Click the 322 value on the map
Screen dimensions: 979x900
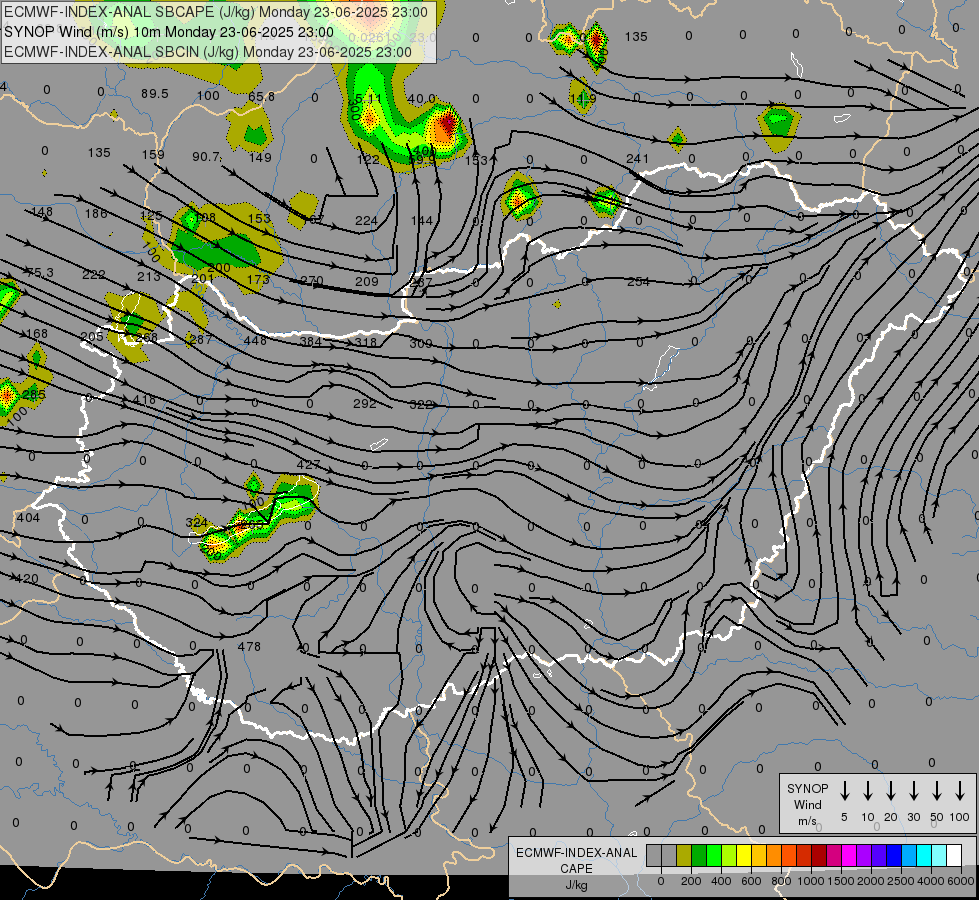(x=421, y=405)
